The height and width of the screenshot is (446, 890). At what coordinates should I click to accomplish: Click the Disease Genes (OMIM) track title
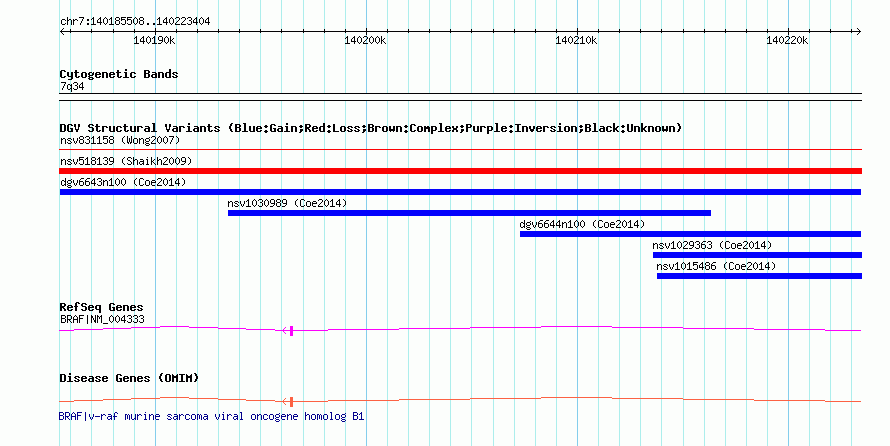(x=129, y=378)
